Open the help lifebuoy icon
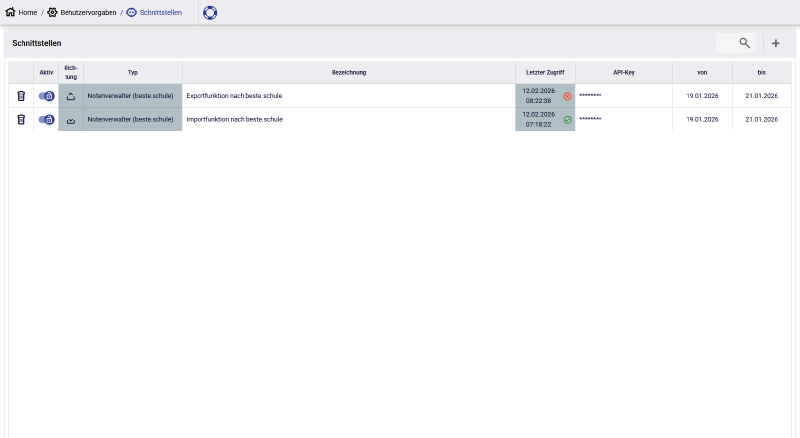The height and width of the screenshot is (438, 800). coord(210,13)
